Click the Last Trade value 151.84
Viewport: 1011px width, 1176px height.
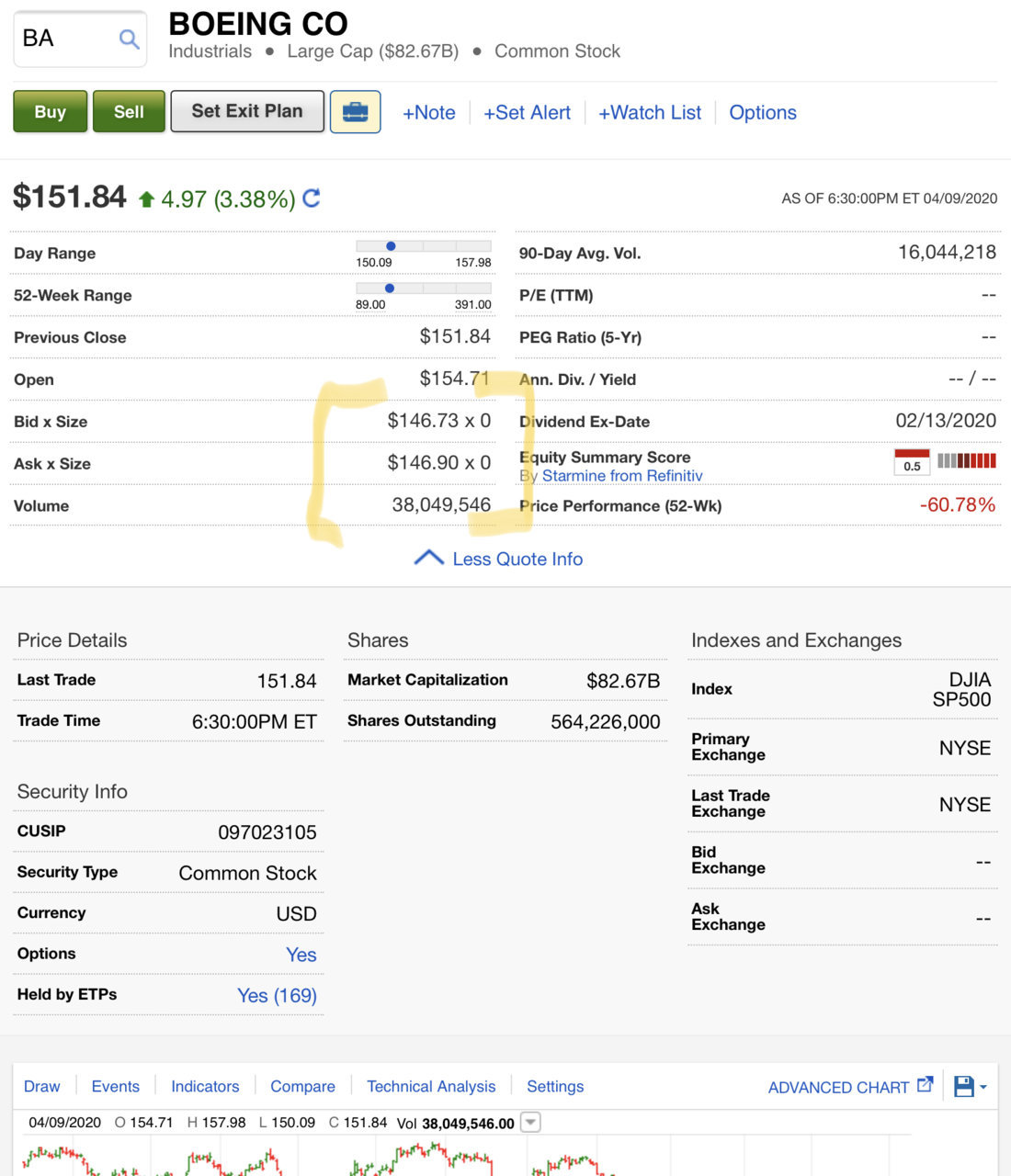tap(287, 681)
